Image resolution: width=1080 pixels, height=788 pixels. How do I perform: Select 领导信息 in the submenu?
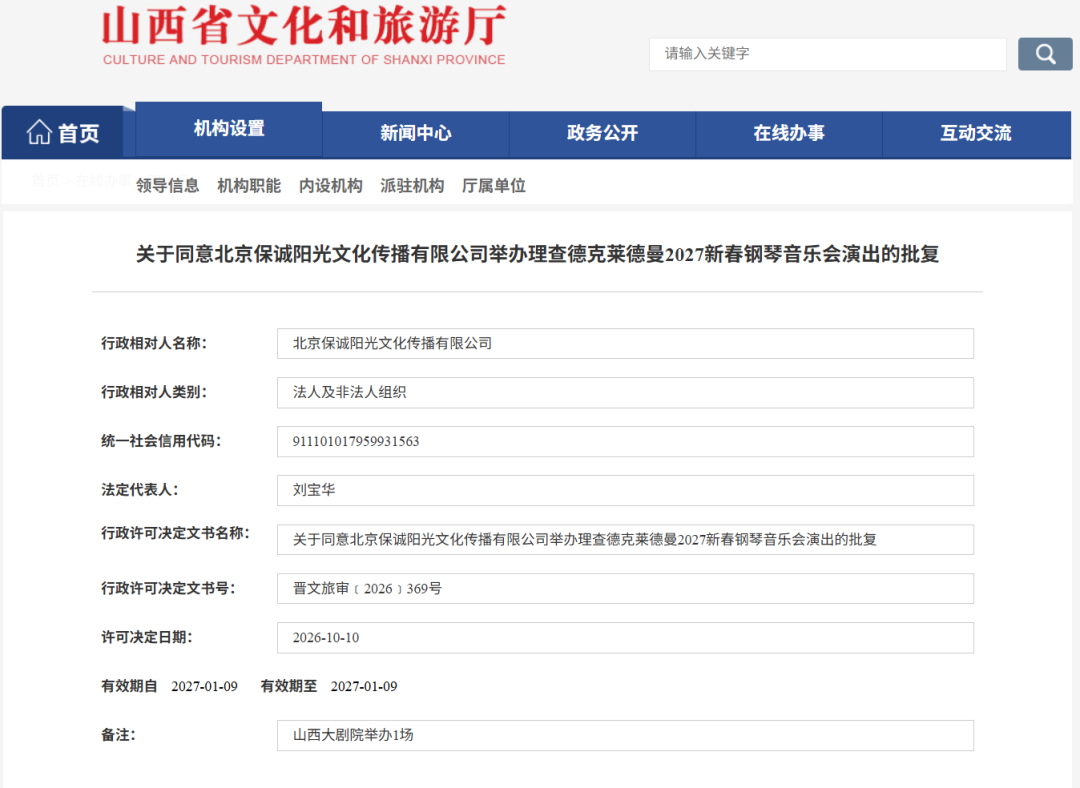tap(167, 185)
